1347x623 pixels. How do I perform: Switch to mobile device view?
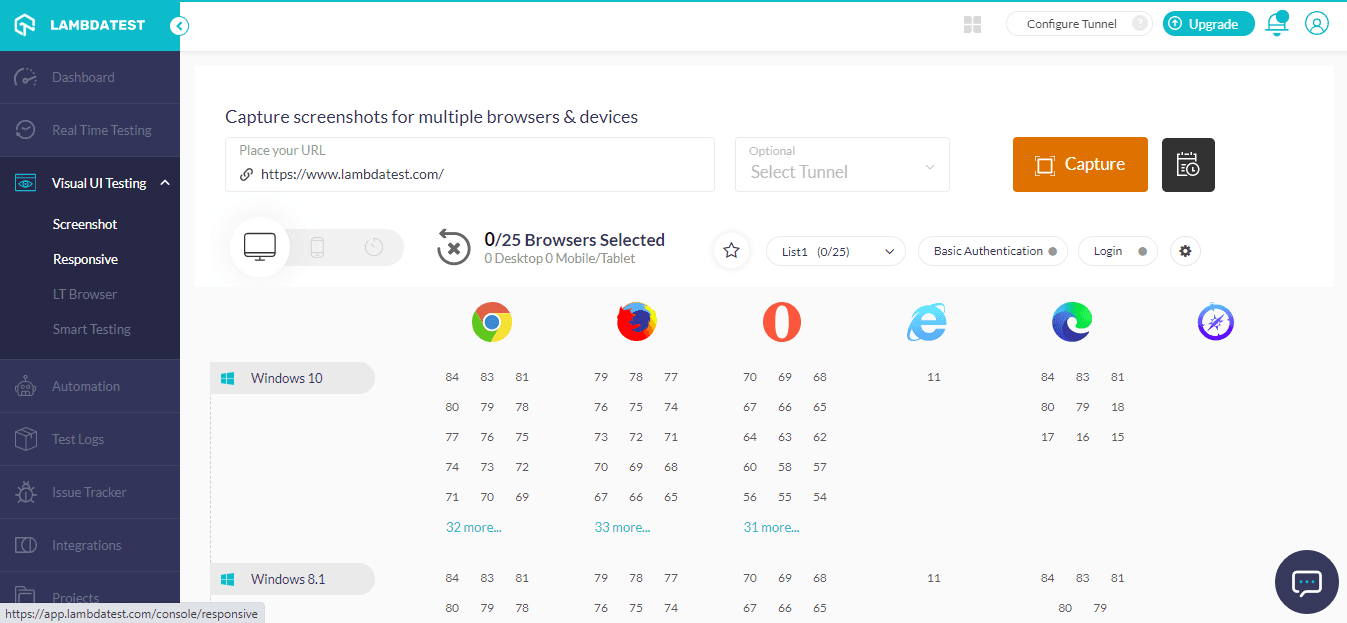click(317, 247)
